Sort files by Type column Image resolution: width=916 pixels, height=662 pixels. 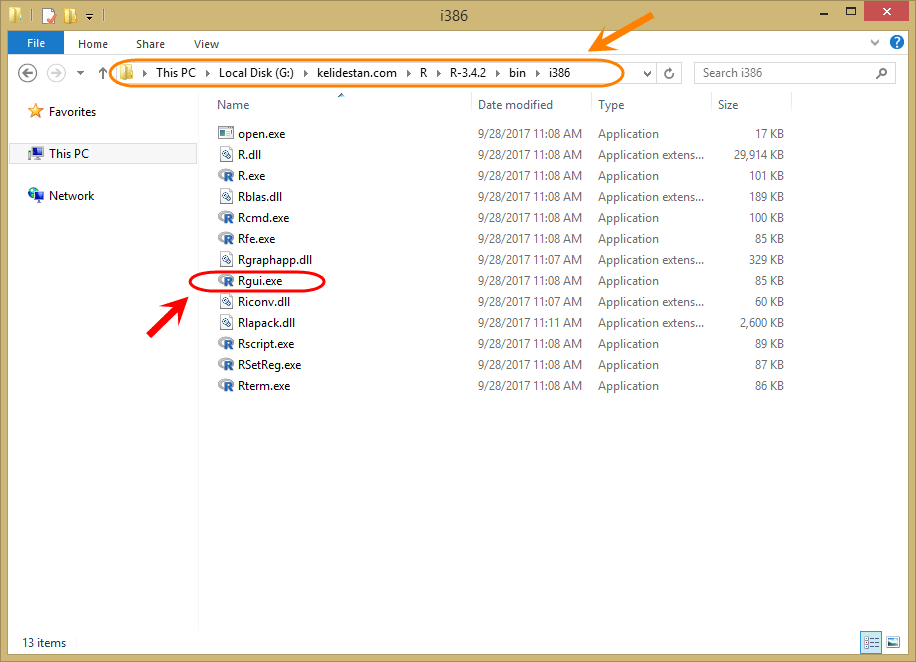point(611,105)
